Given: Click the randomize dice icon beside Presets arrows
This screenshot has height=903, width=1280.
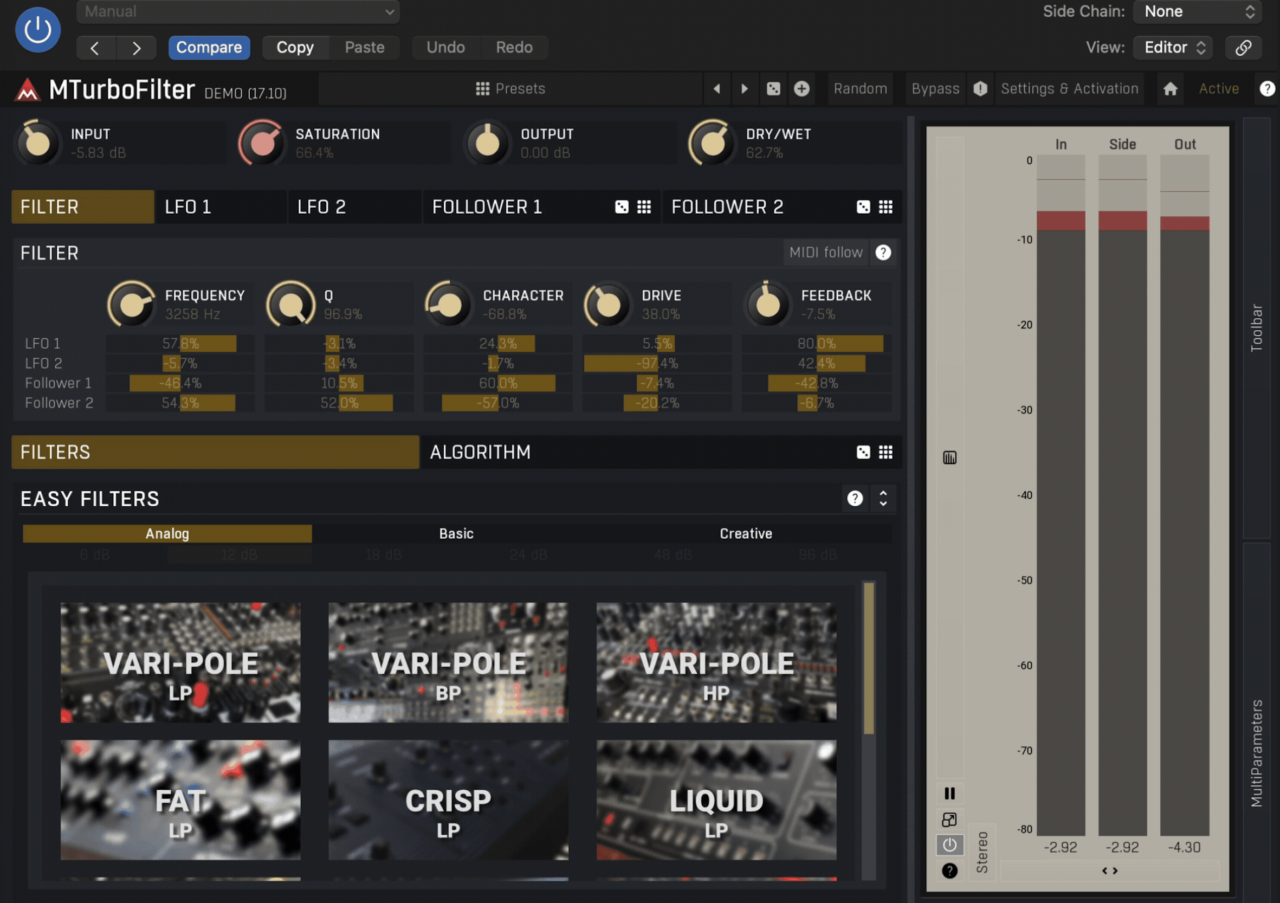Looking at the screenshot, I should coord(773,89).
